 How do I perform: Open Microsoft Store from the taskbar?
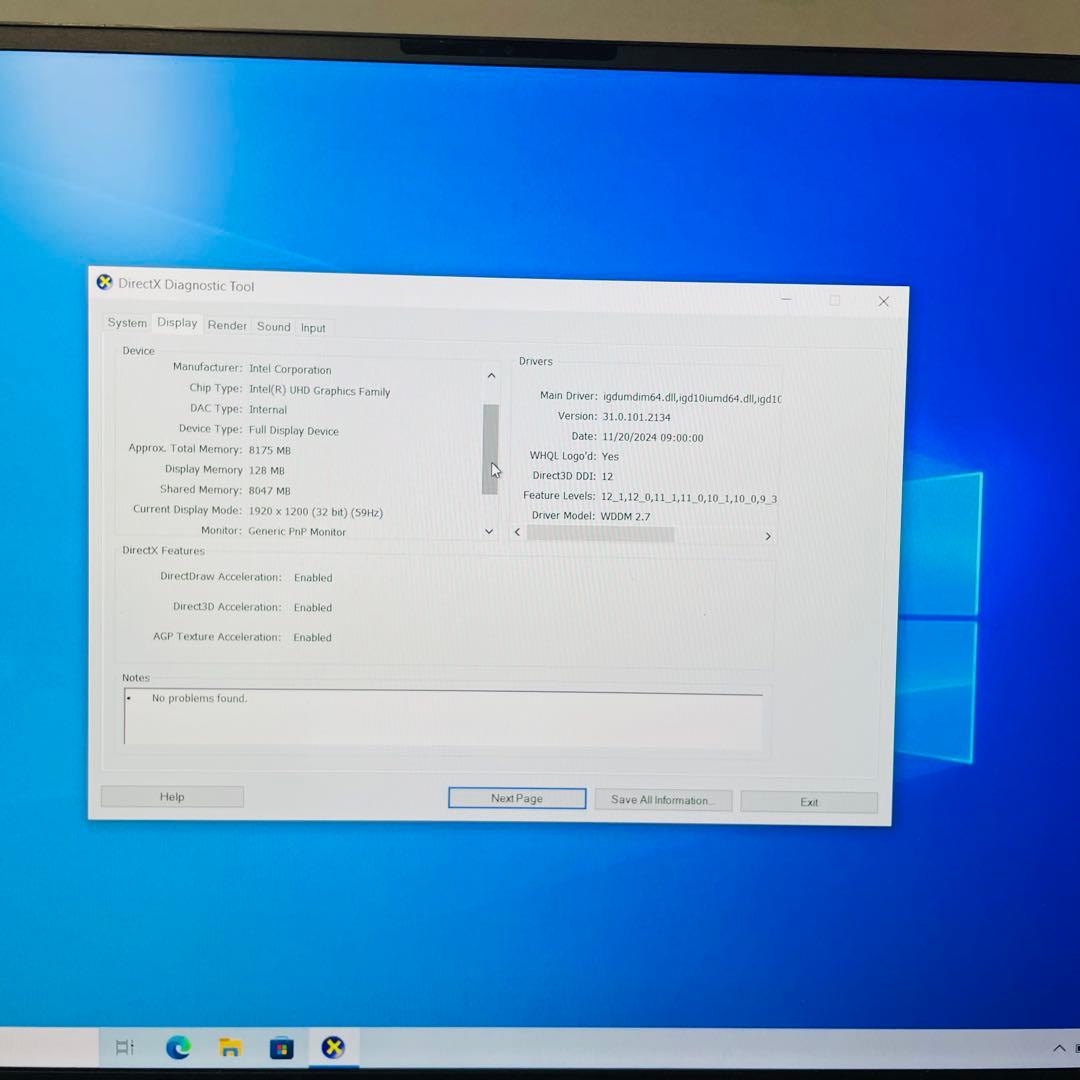pos(281,1048)
